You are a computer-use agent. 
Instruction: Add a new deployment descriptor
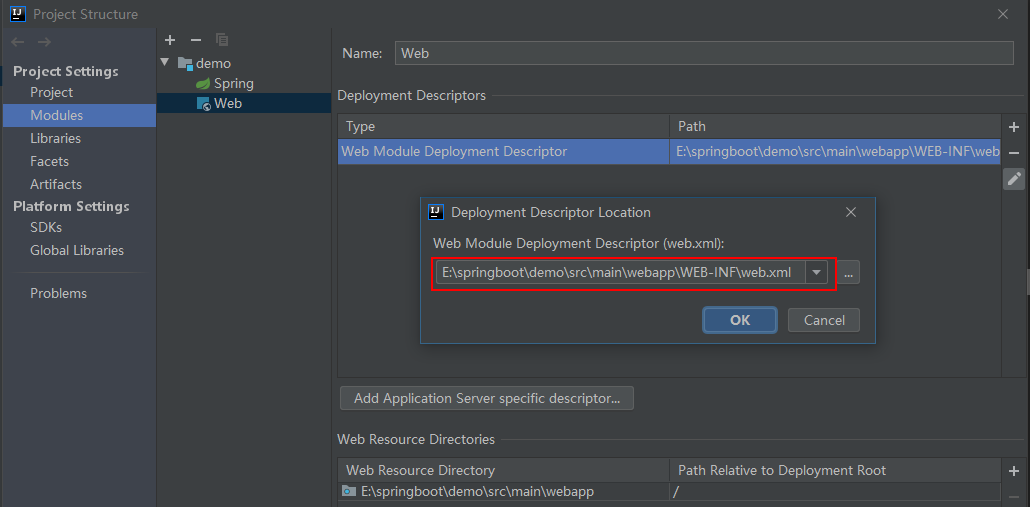pyautogui.click(x=1014, y=127)
